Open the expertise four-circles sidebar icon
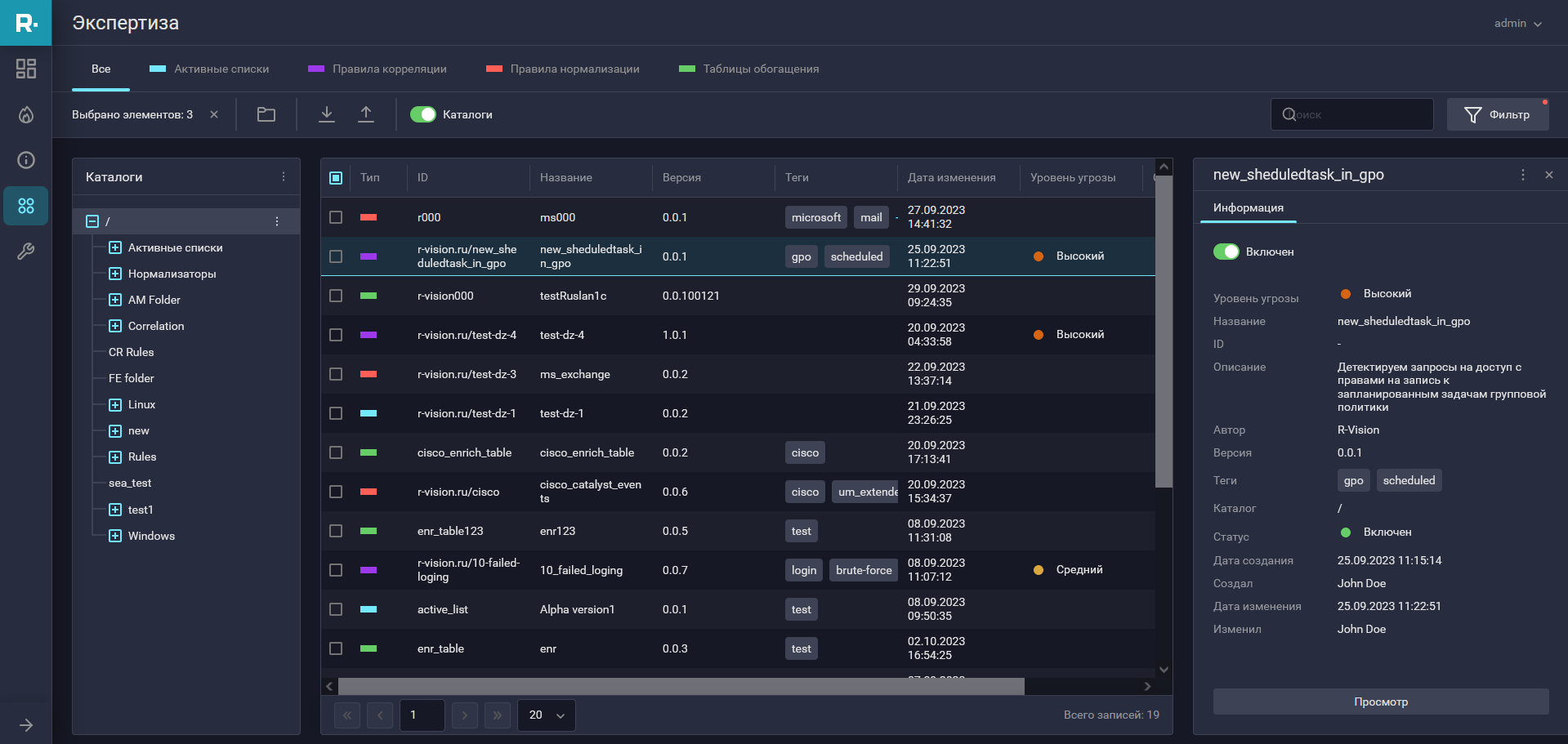 26,206
